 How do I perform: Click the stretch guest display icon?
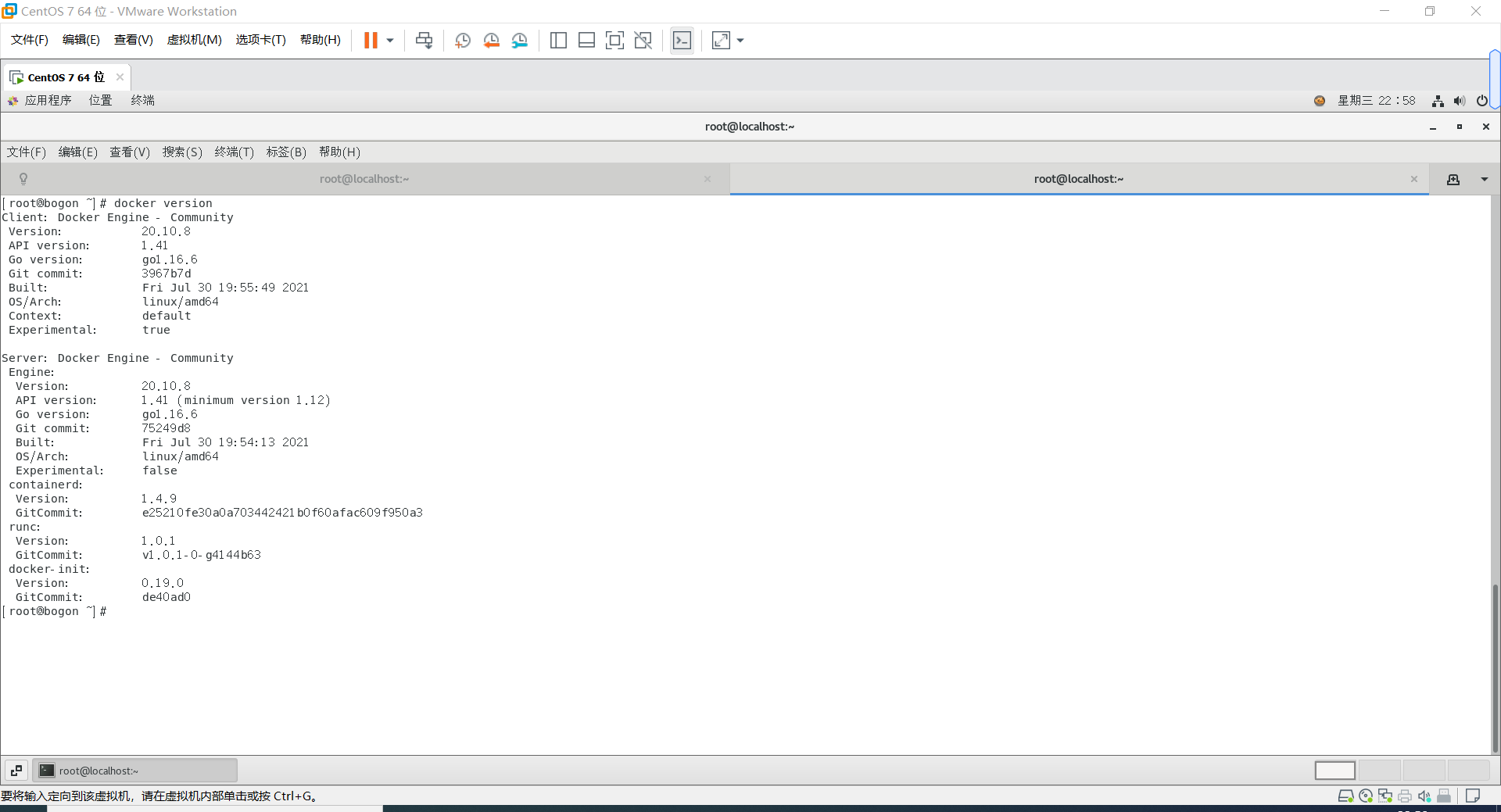pos(721,41)
